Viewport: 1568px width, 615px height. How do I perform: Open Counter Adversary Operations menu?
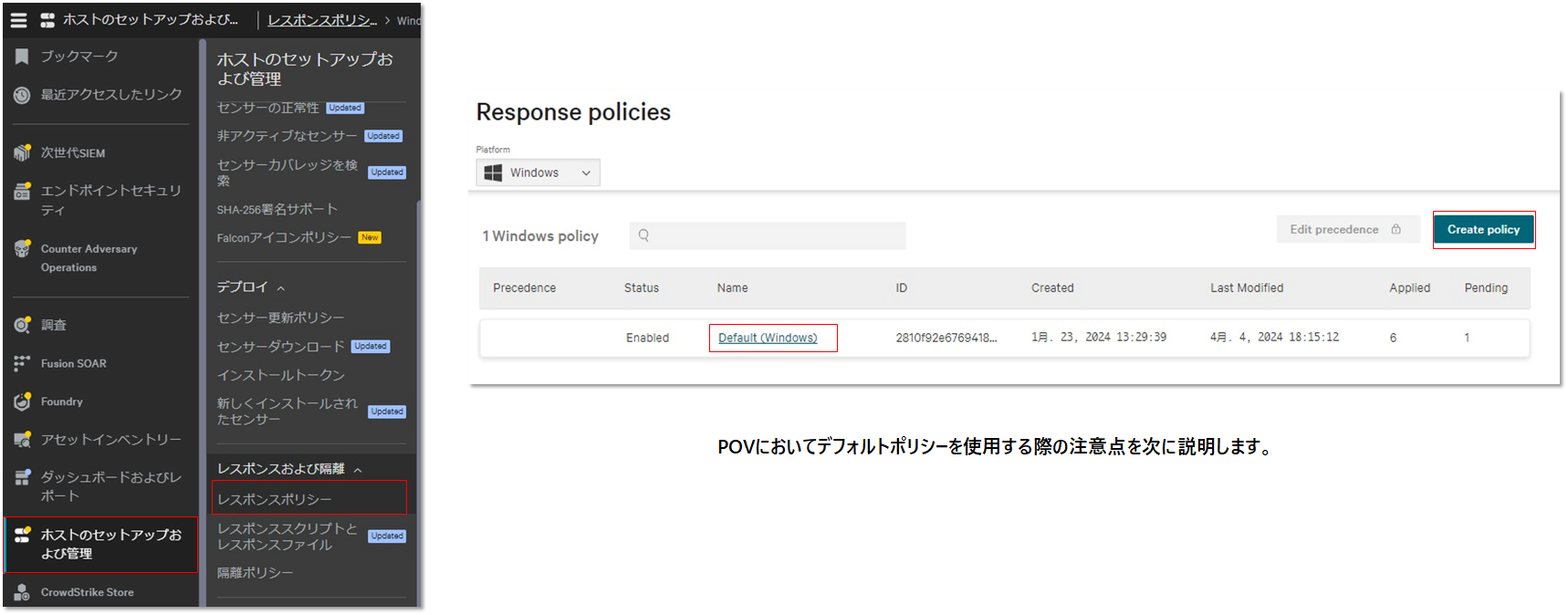click(x=89, y=258)
